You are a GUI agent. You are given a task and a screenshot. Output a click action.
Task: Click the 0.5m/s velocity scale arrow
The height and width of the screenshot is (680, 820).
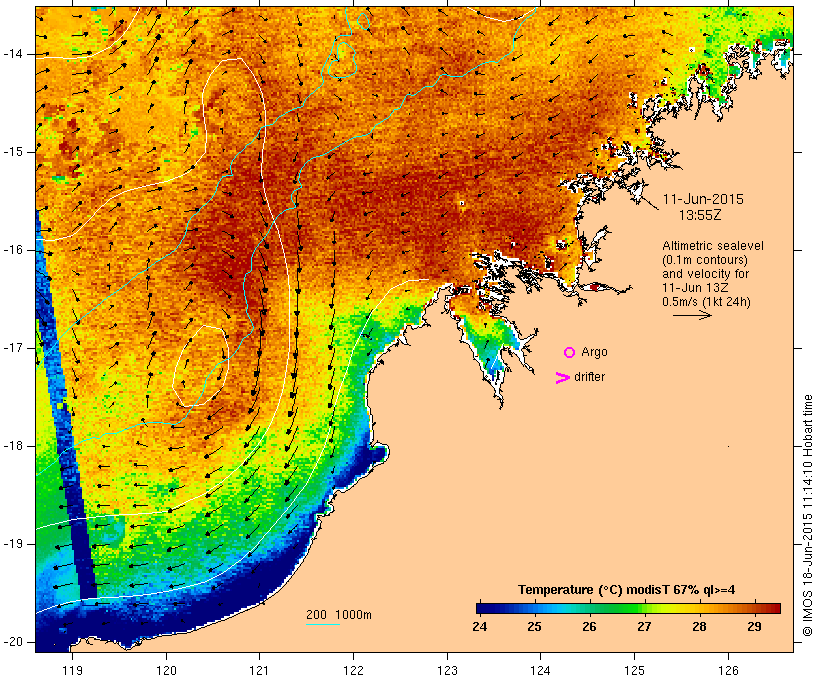tap(692, 315)
